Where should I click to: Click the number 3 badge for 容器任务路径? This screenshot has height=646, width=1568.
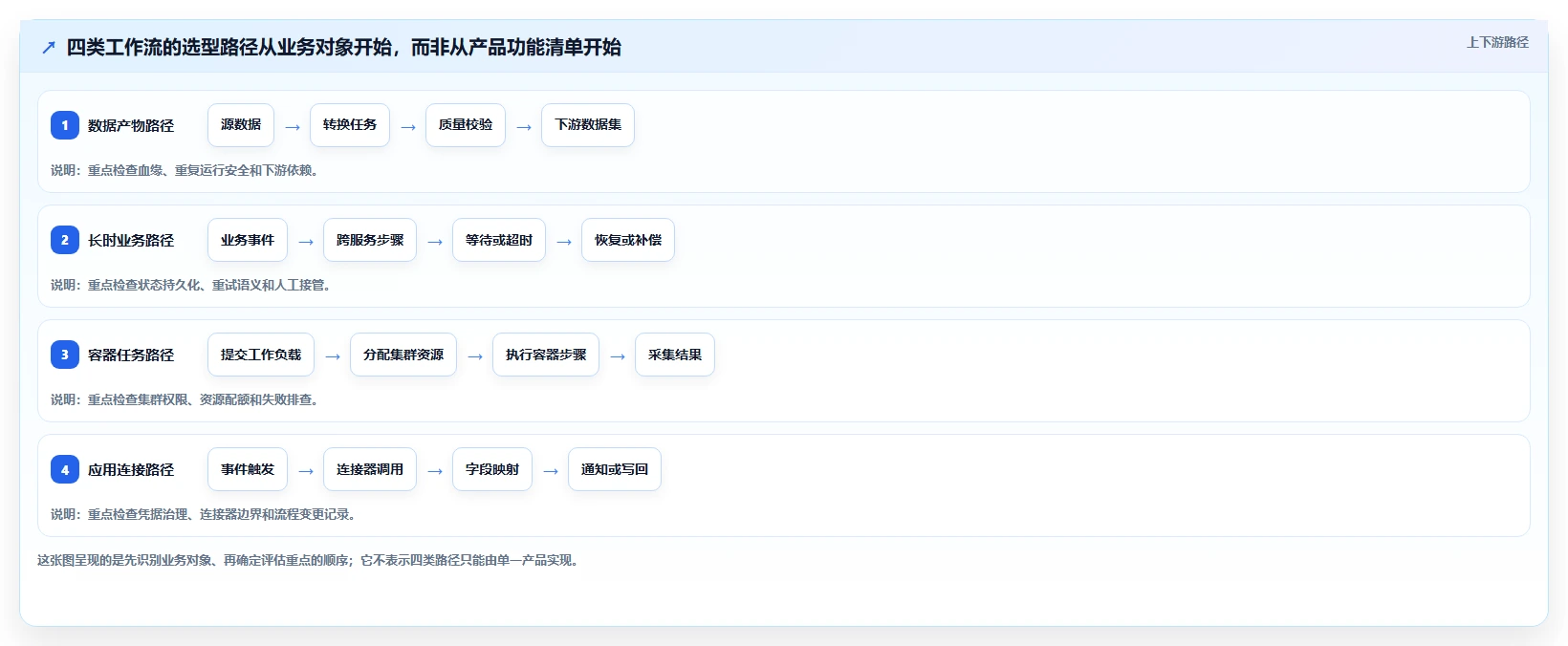tap(65, 355)
